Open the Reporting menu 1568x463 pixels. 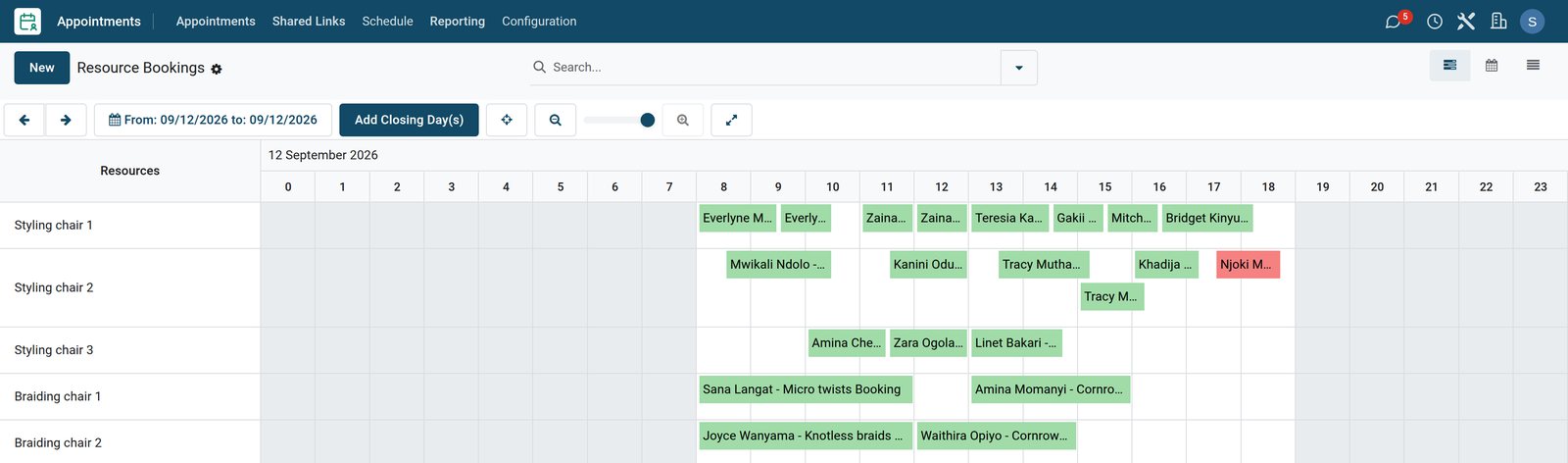click(x=457, y=21)
